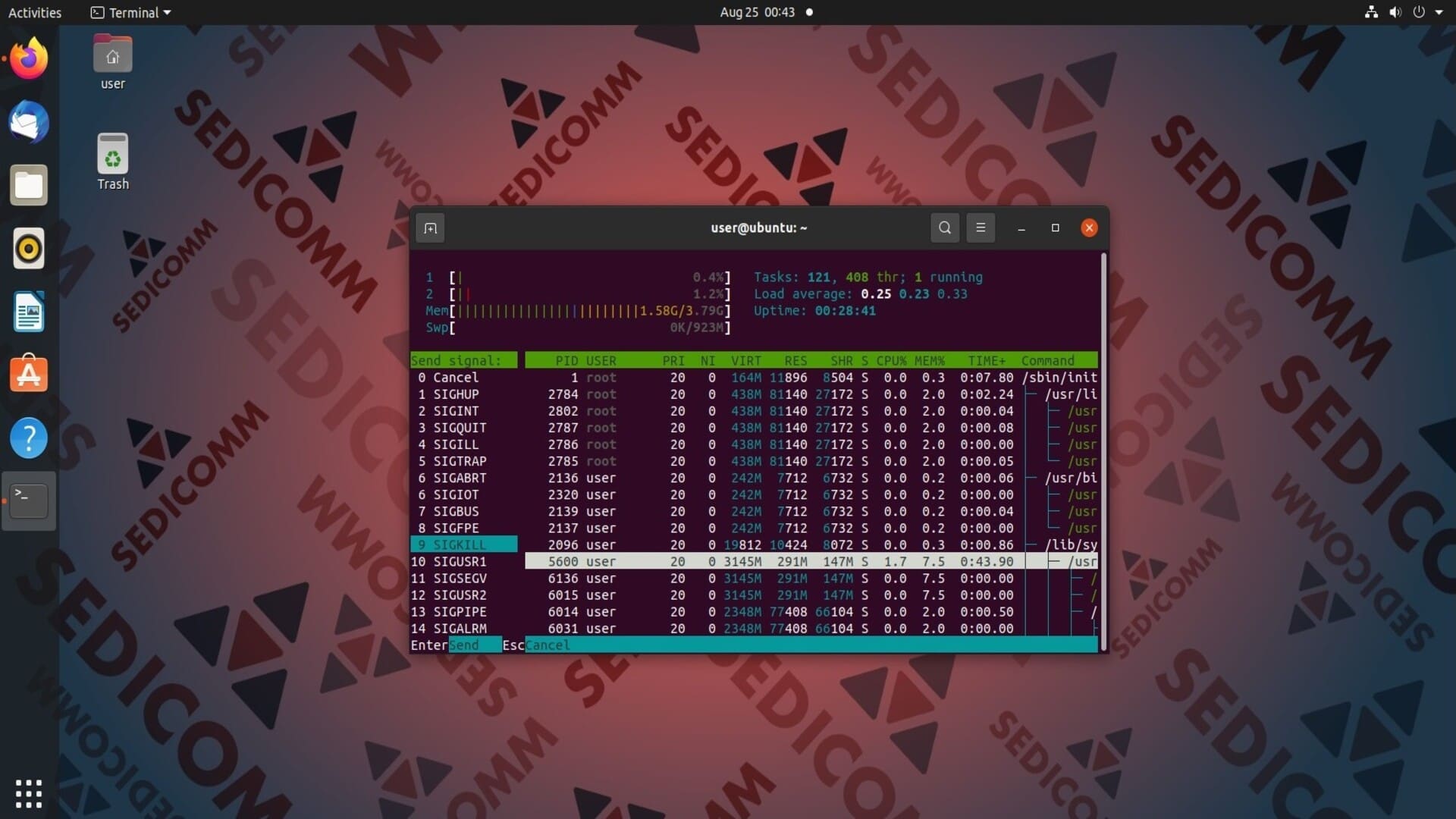Select 10 SIGUSR1 signal
The height and width of the screenshot is (819, 1456).
pyautogui.click(x=464, y=562)
